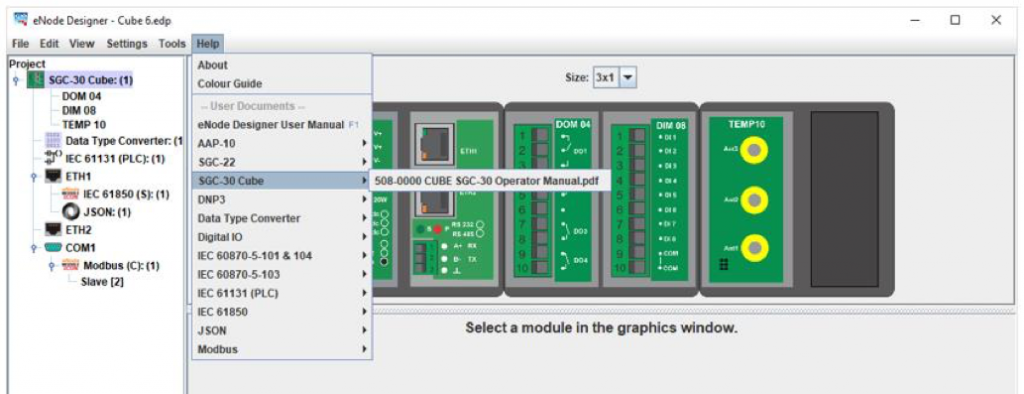The height and width of the screenshot is (394, 1024).
Task: Expand Data Type Converter help submenu
Action: tap(282, 218)
